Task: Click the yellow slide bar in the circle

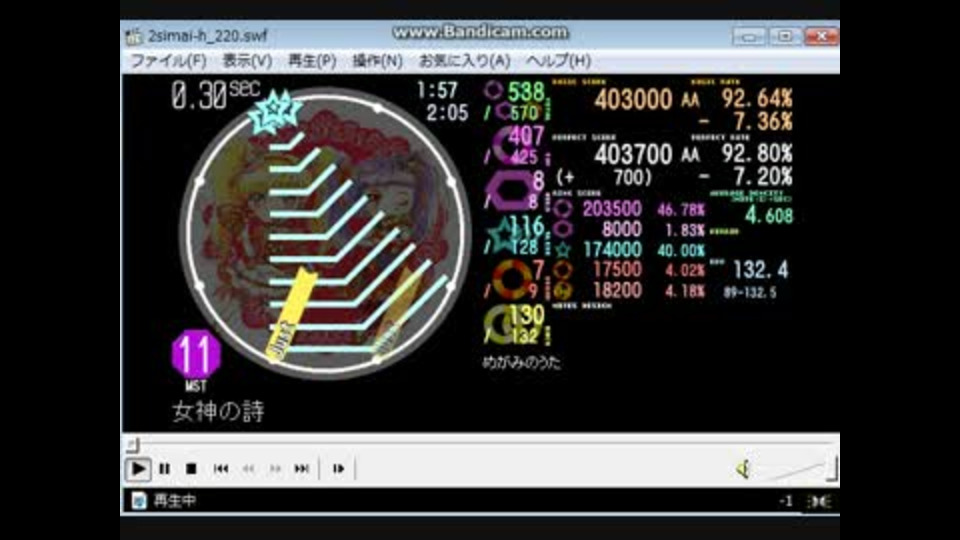Action: coord(291,313)
